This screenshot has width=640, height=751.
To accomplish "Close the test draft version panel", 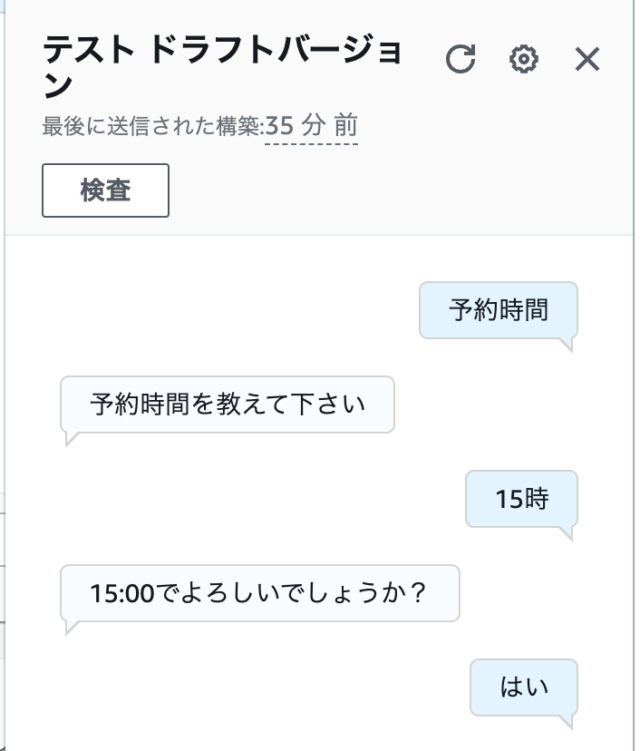I will [x=587, y=59].
